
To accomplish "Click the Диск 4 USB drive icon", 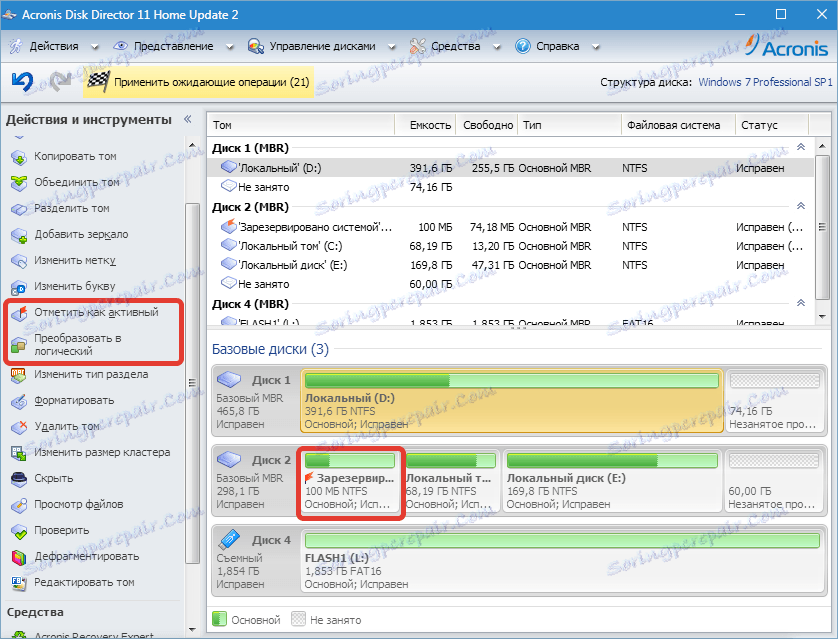I will [x=229, y=540].
